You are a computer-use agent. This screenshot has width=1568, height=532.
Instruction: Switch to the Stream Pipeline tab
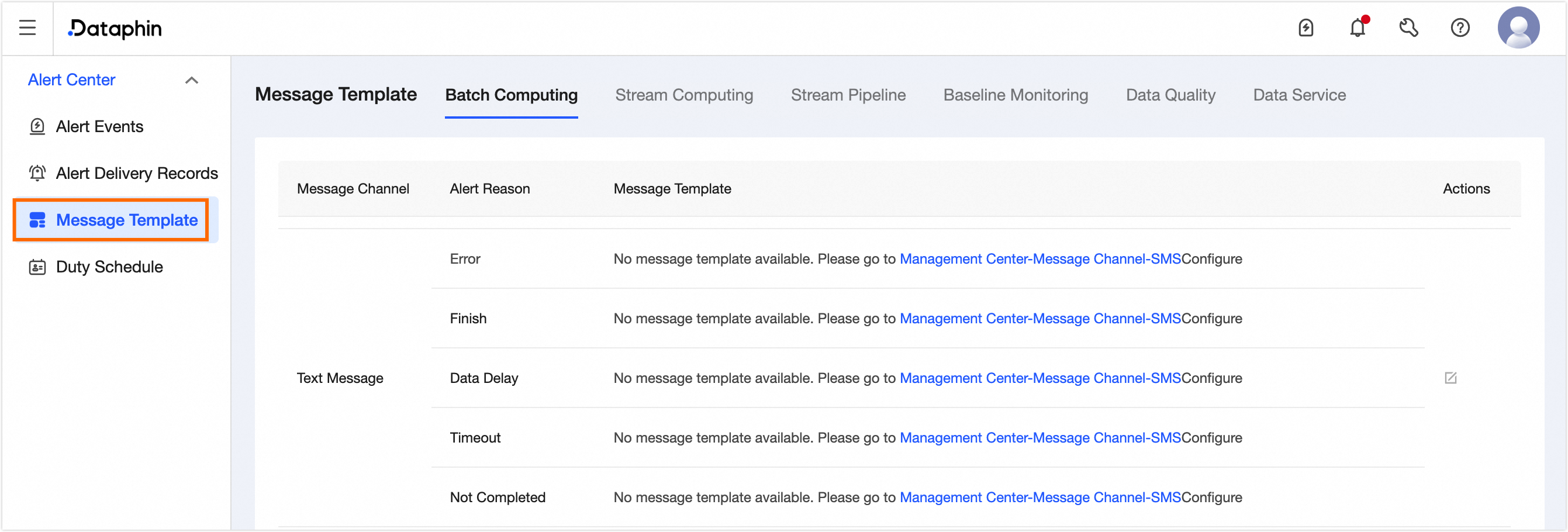point(848,95)
